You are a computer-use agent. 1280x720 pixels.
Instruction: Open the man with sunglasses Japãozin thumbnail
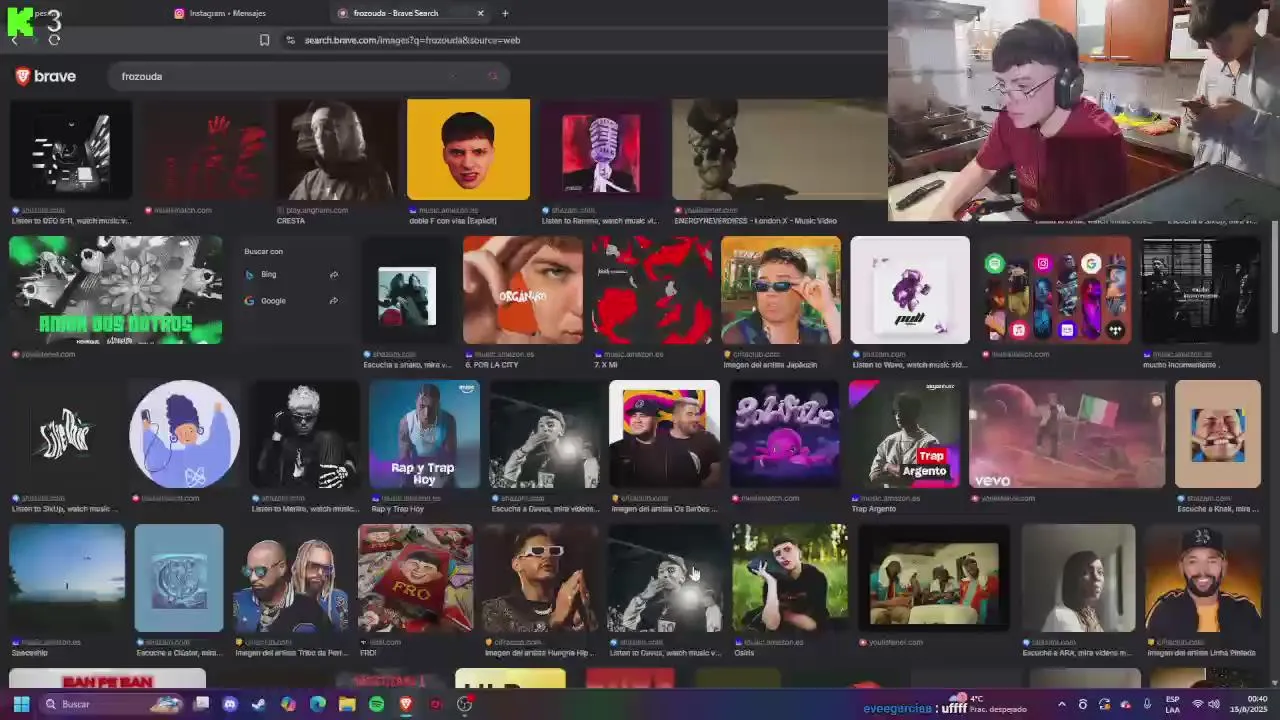(781, 290)
